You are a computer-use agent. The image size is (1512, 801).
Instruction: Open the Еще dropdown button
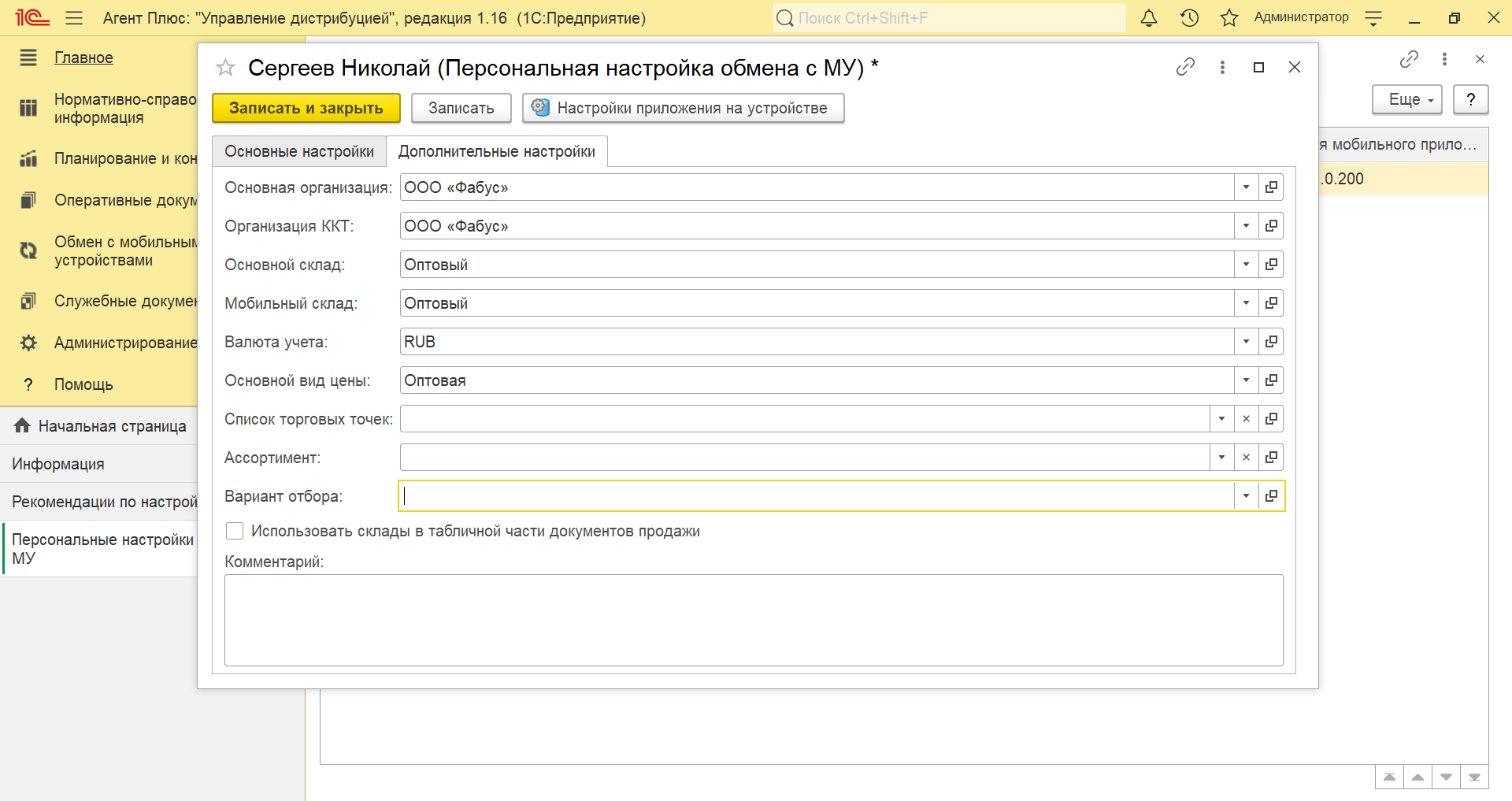pos(1407,100)
